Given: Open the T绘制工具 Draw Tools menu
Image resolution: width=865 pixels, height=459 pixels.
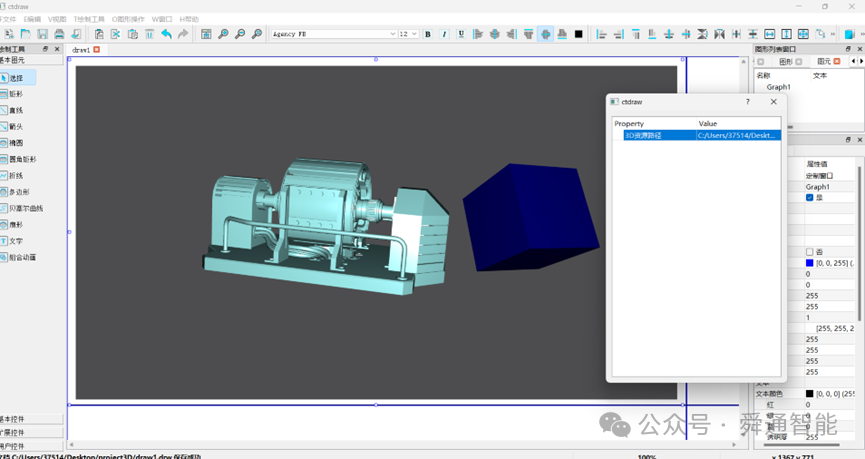Looking at the screenshot, I should click(89, 19).
